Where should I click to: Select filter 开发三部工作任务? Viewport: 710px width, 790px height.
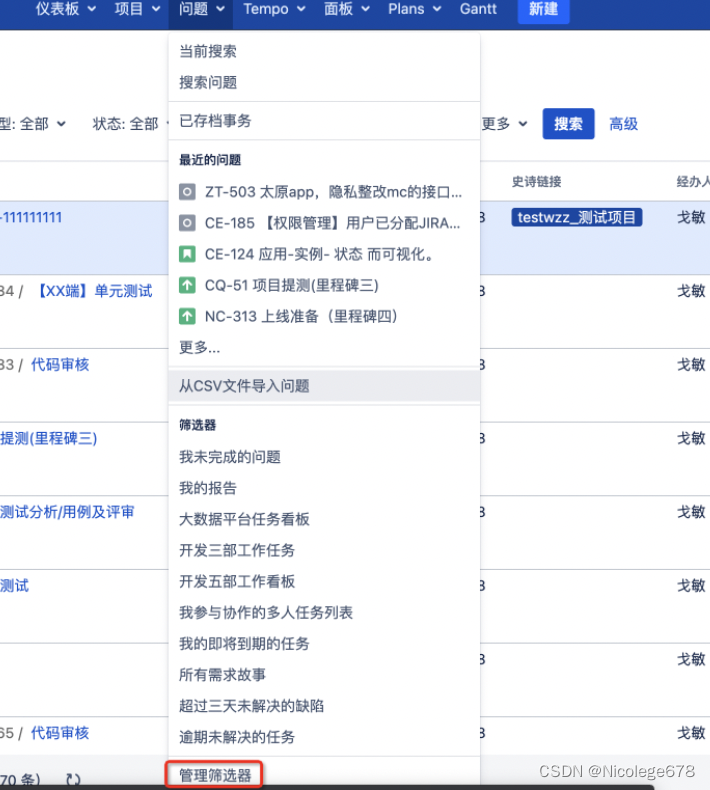point(324,550)
